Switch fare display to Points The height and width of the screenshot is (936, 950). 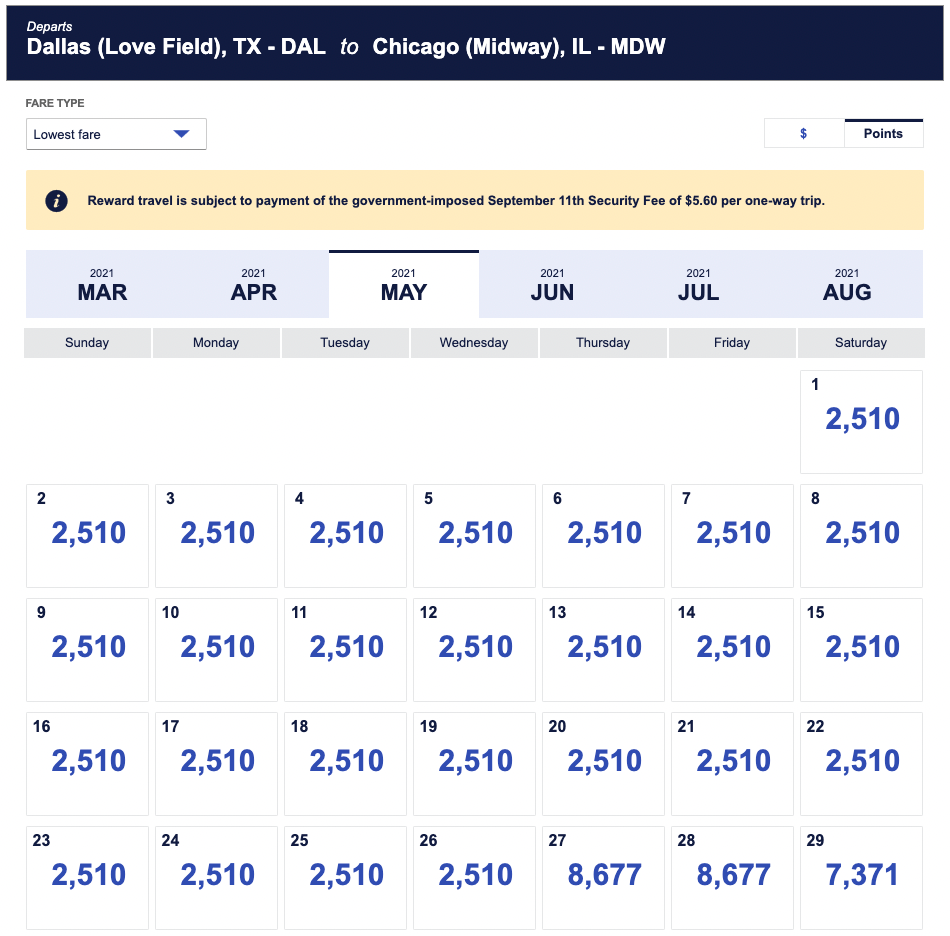click(883, 133)
